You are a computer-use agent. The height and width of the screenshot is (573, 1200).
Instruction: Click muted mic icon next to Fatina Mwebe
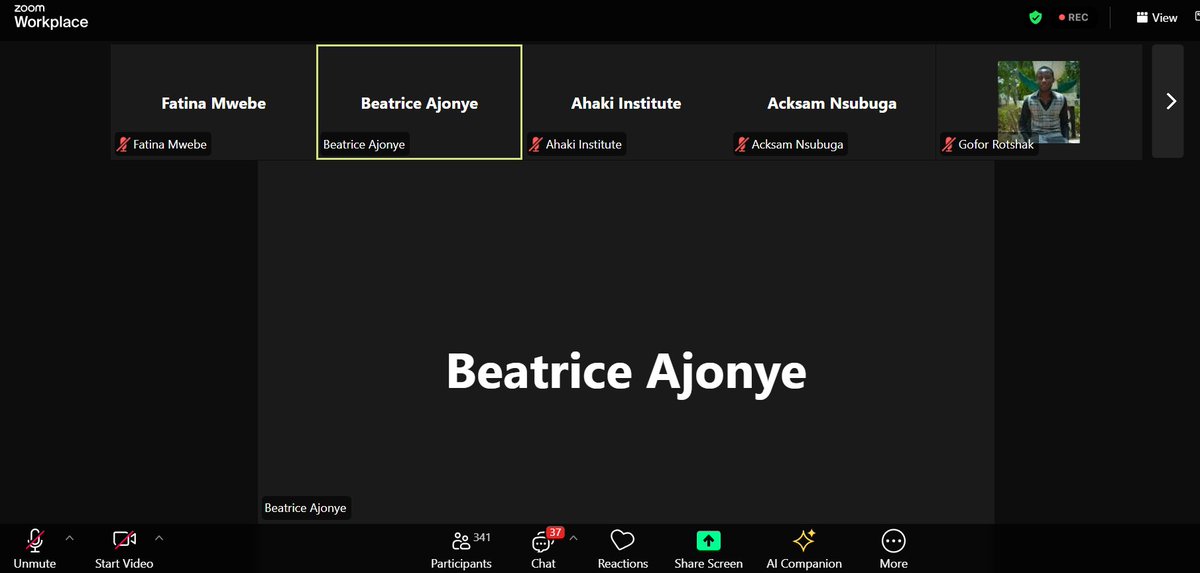(124, 145)
